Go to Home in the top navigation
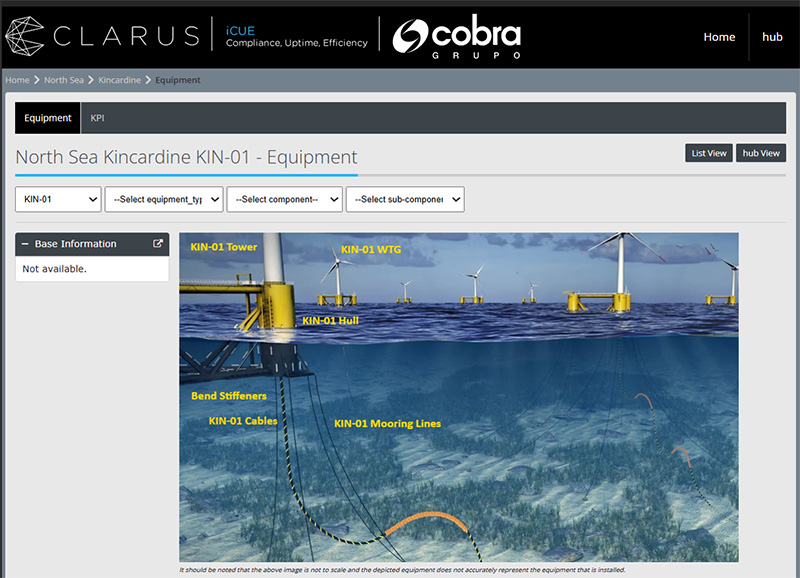The width and height of the screenshot is (800, 578). point(719,37)
